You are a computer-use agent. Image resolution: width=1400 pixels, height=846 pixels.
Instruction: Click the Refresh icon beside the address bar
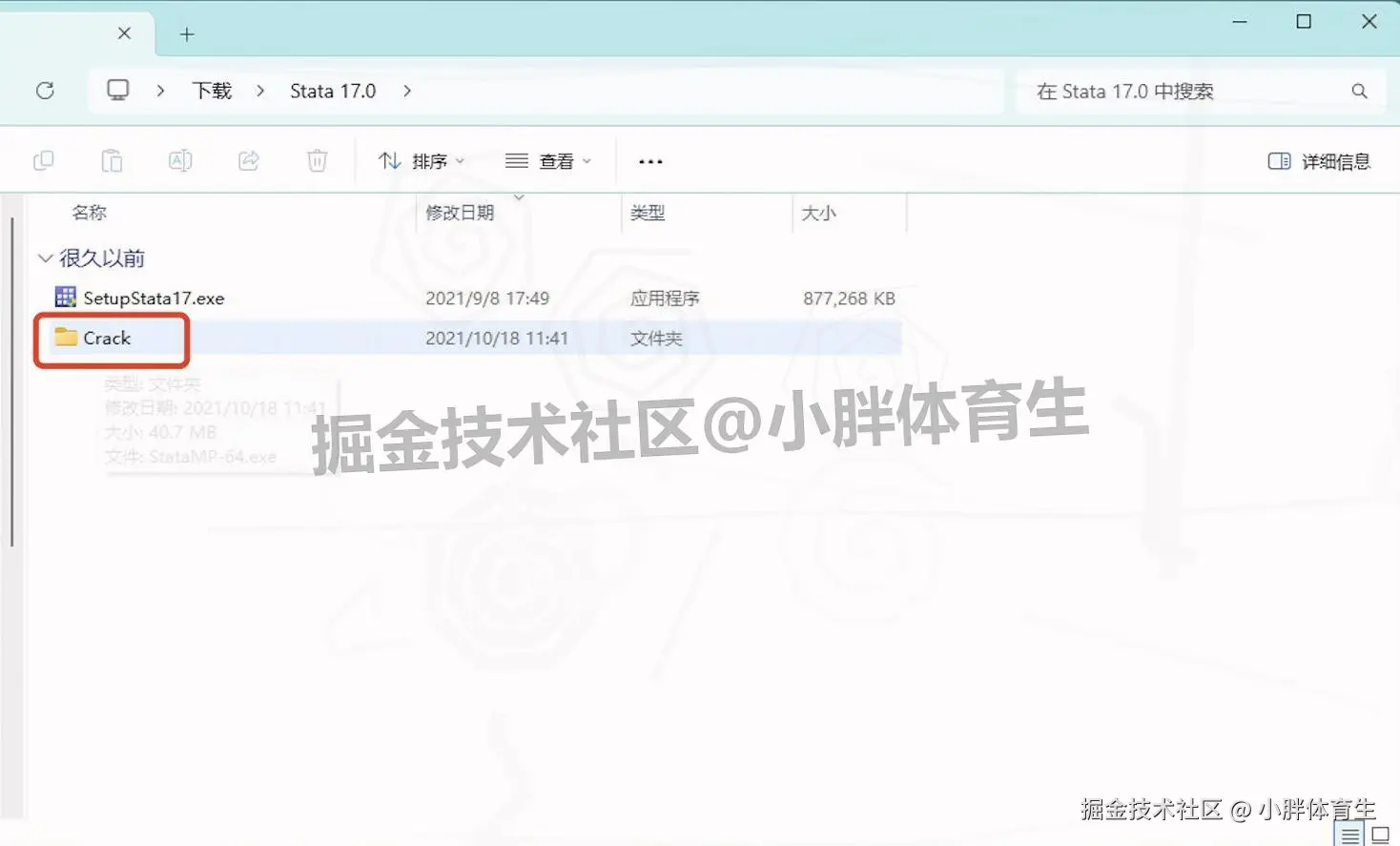(x=45, y=90)
